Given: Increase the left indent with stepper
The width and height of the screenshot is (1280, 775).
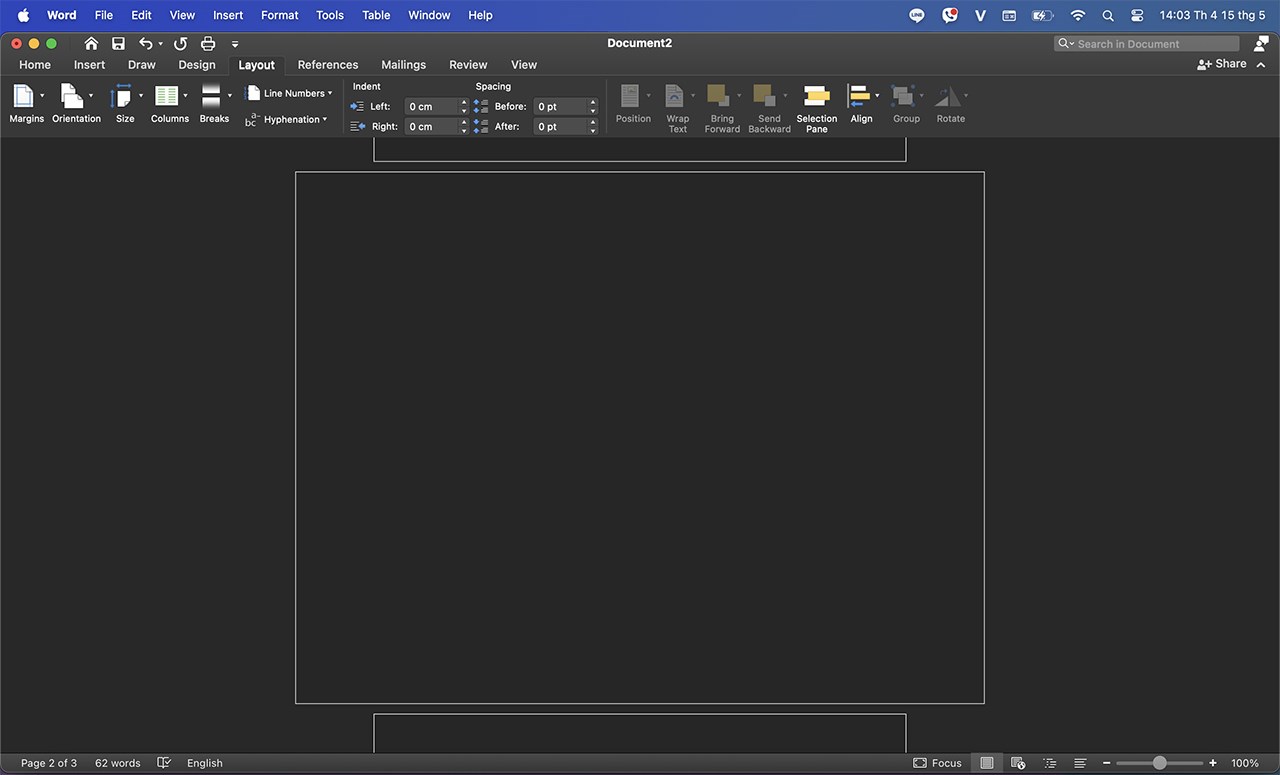Looking at the screenshot, I should point(464,102).
